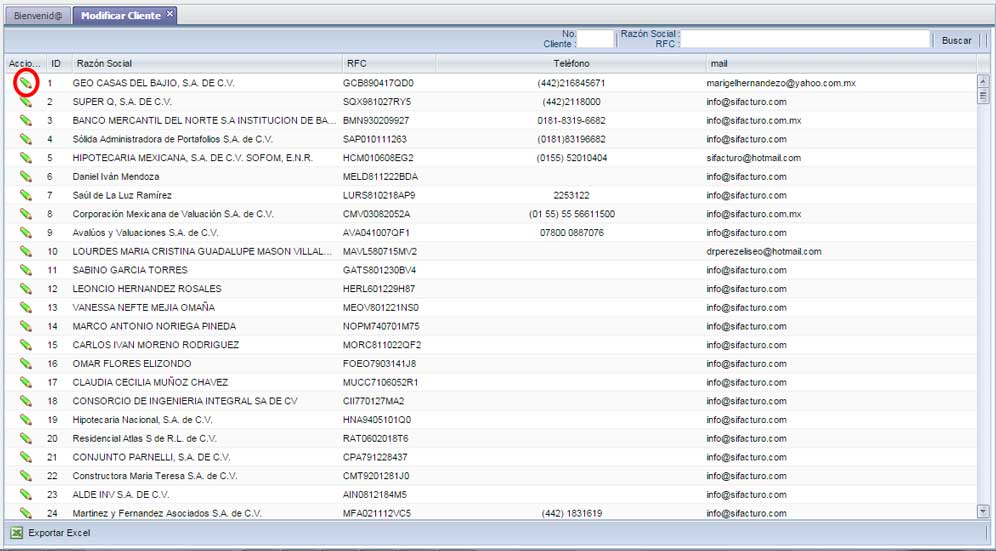Switch to the Bienvenid@ tab
The height and width of the screenshot is (551, 996).
click(x=38, y=16)
